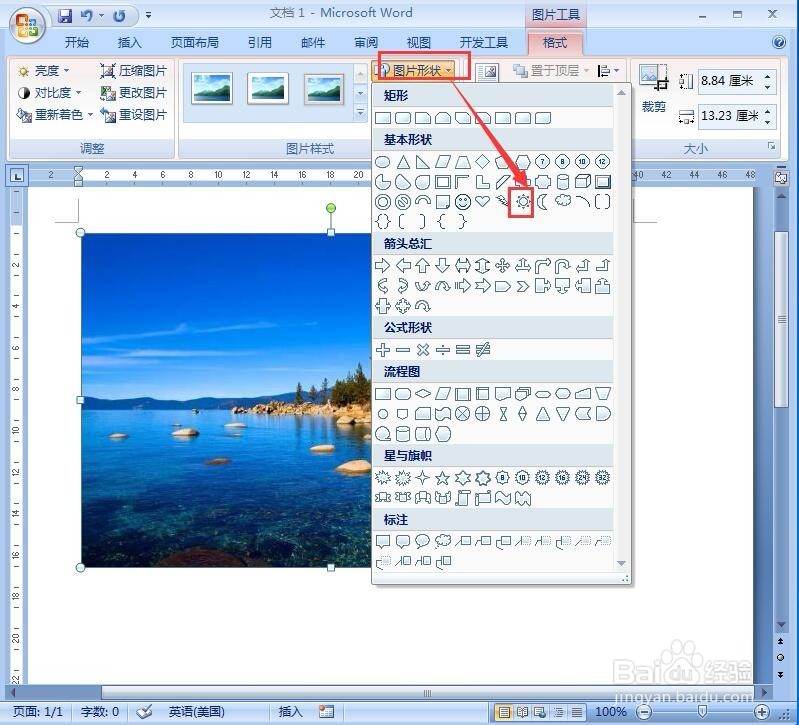Click the Office button
The image size is (799, 725).
(x=26, y=25)
